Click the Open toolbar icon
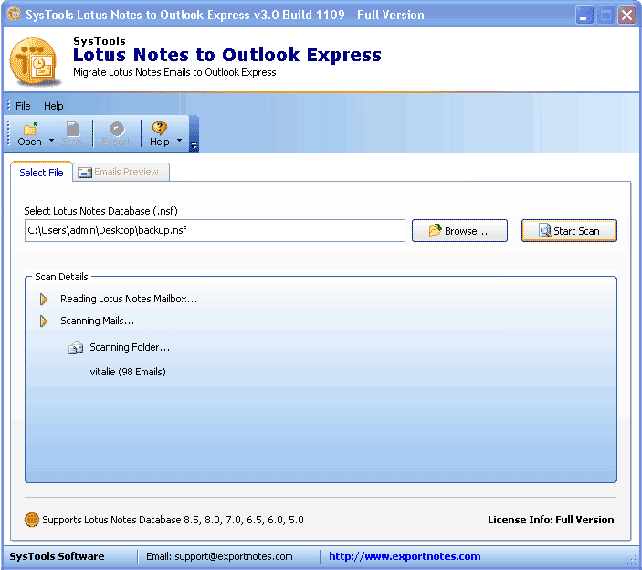Image resolution: width=642 pixels, height=570 pixels. [29, 134]
